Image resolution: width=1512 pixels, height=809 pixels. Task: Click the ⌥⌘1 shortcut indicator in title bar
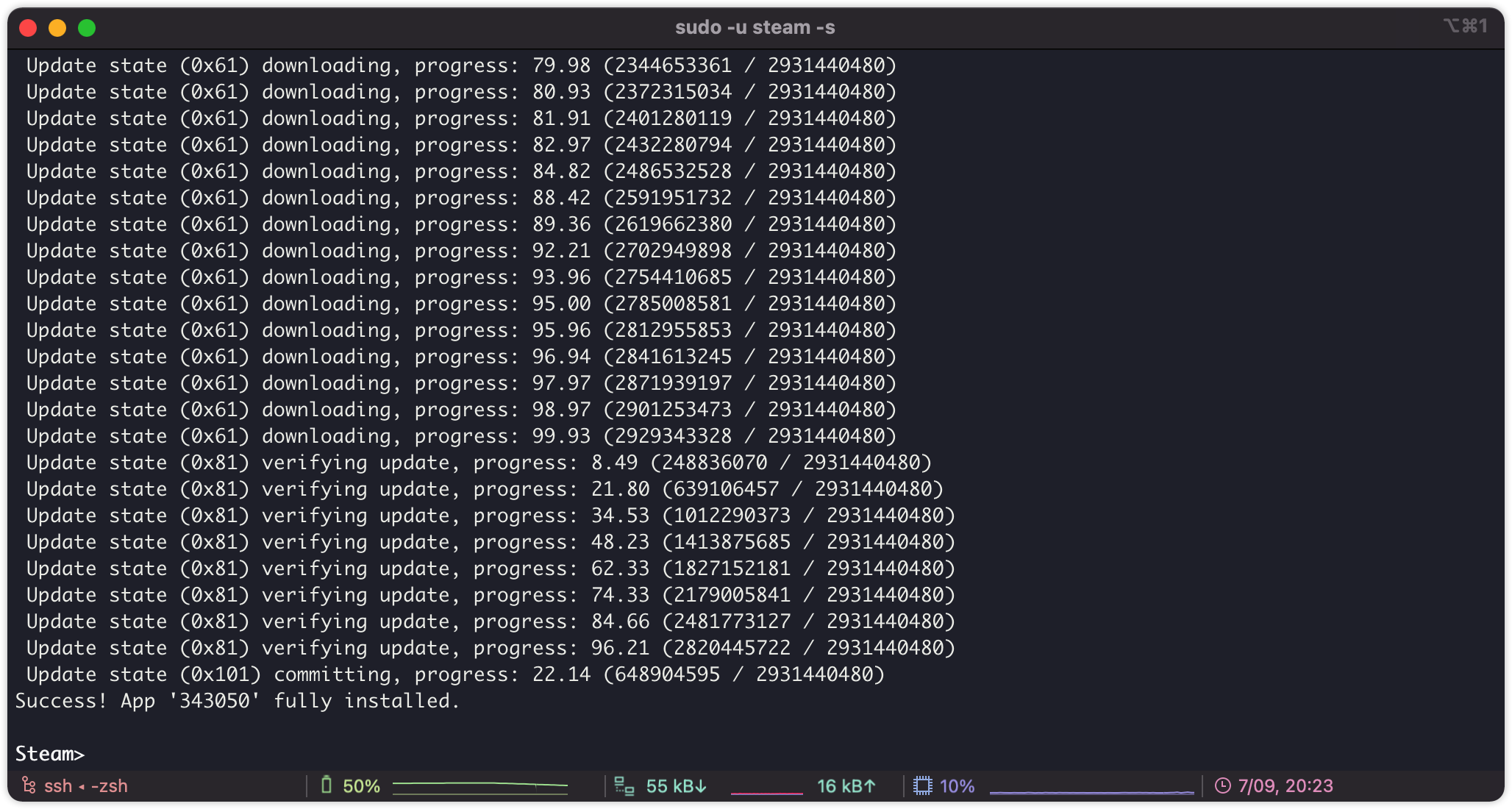click(1465, 26)
